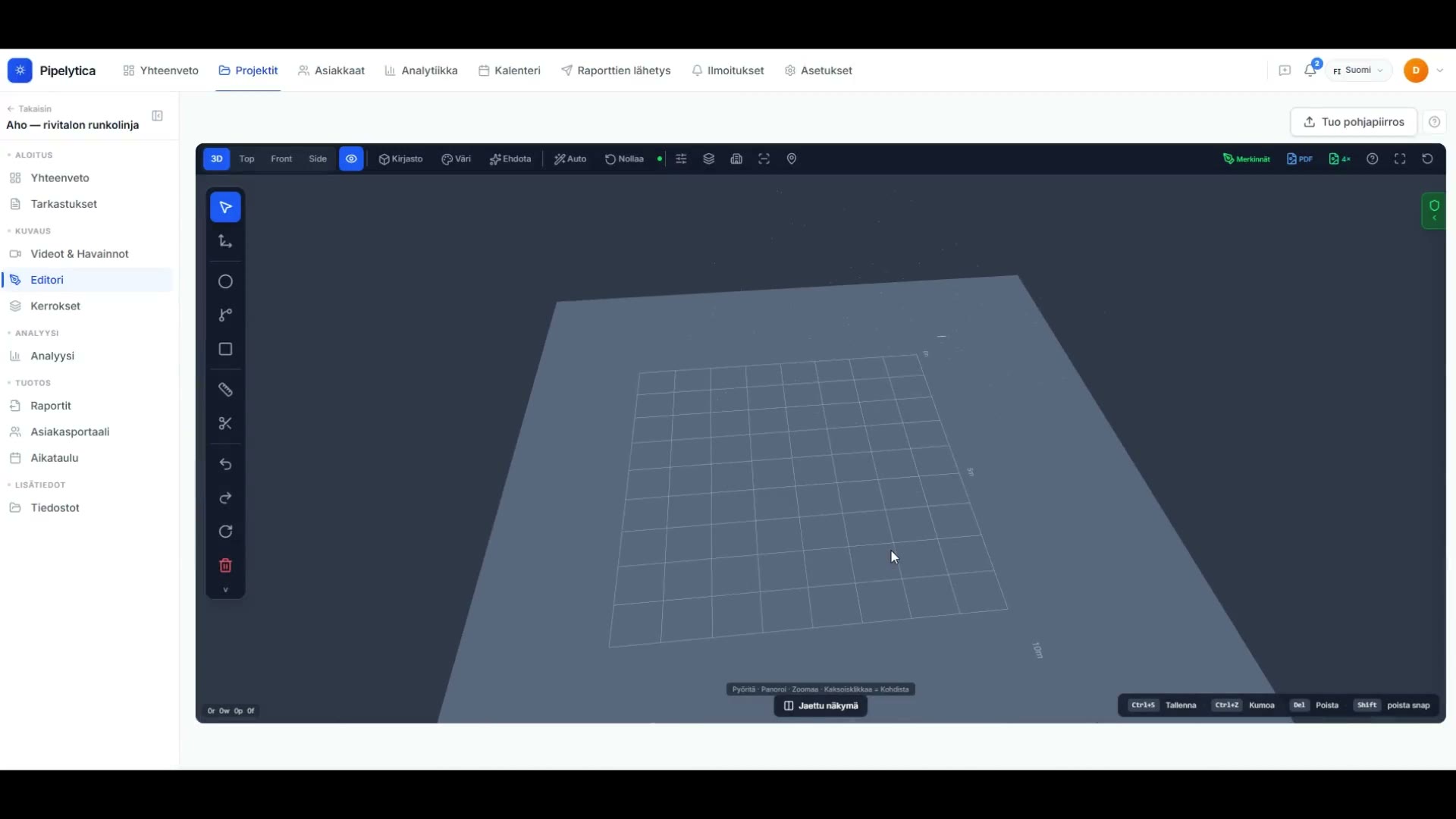Click the scan frame icon in editor toolbar

[x=764, y=159]
